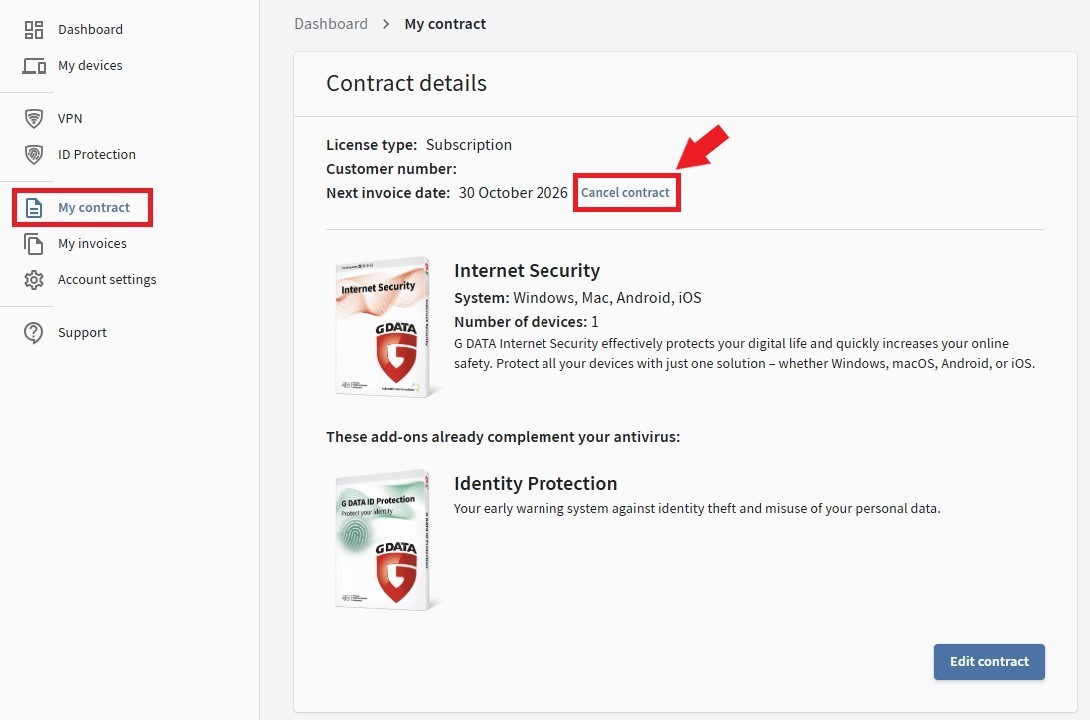
Task: Click the ID Protection fingerprint icon
Action: point(34,155)
